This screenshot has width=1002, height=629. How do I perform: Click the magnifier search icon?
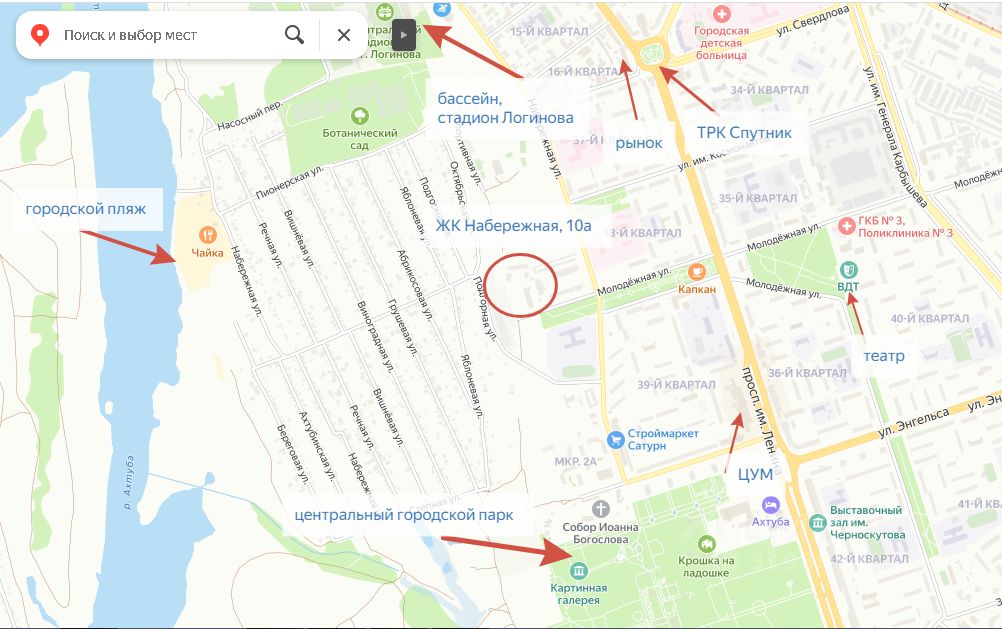coord(294,35)
